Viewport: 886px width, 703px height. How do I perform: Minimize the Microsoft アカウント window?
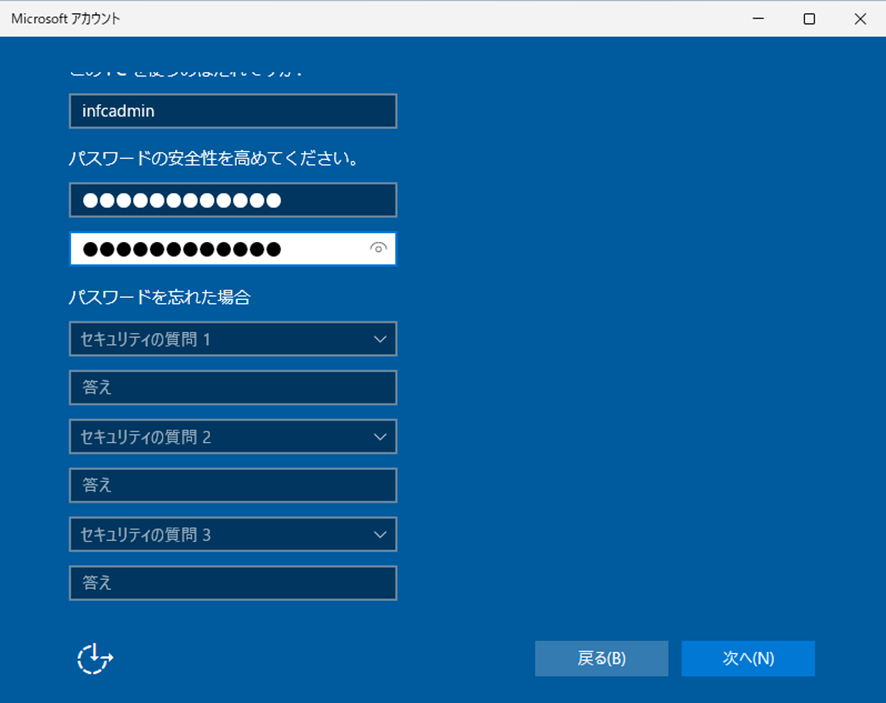[758, 19]
